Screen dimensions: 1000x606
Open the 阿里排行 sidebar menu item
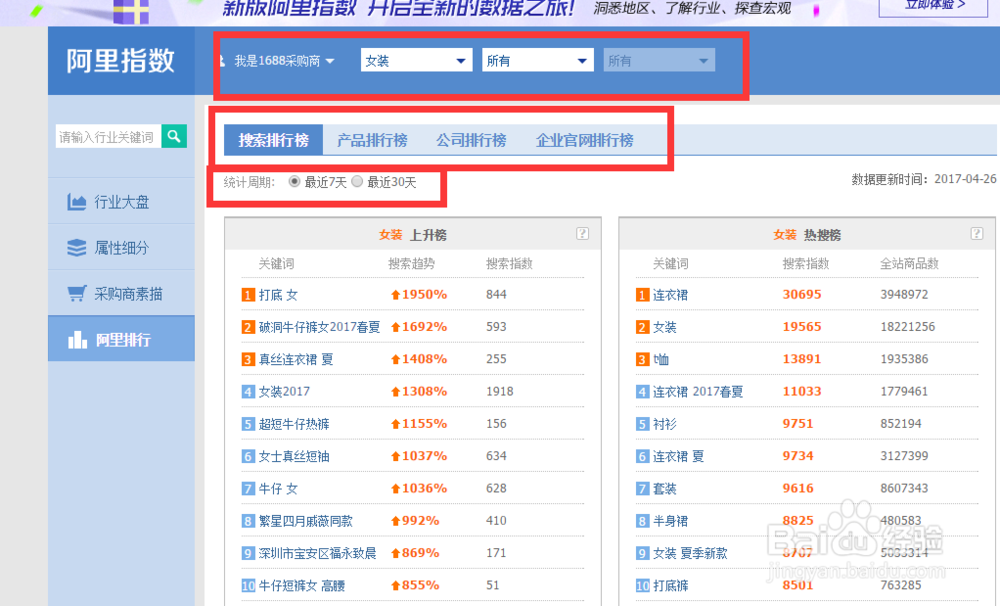point(121,339)
